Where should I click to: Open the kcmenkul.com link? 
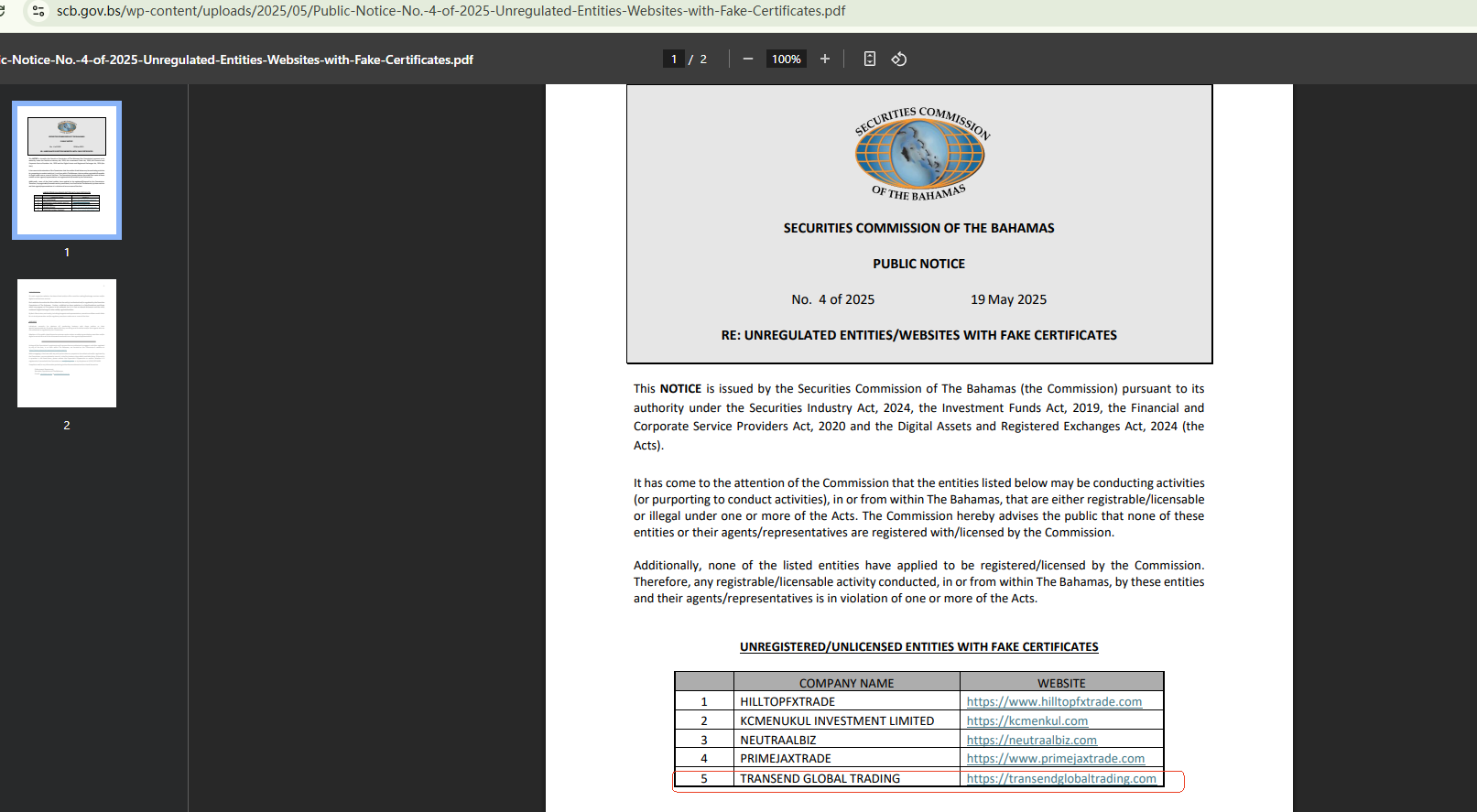[x=1027, y=721]
